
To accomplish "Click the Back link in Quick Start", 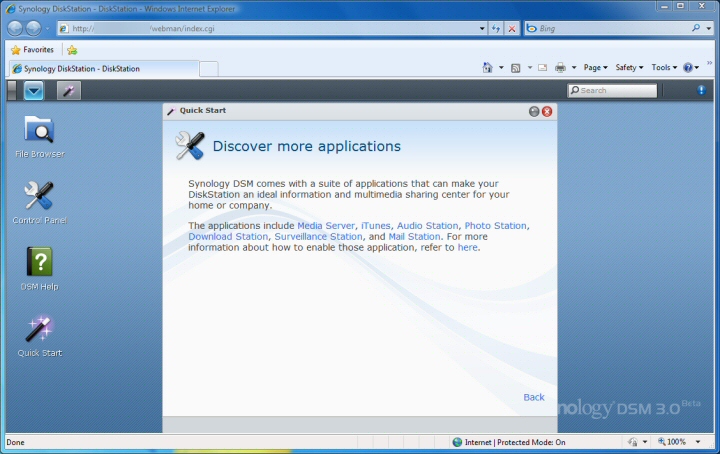I will click(x=534, y=397).
